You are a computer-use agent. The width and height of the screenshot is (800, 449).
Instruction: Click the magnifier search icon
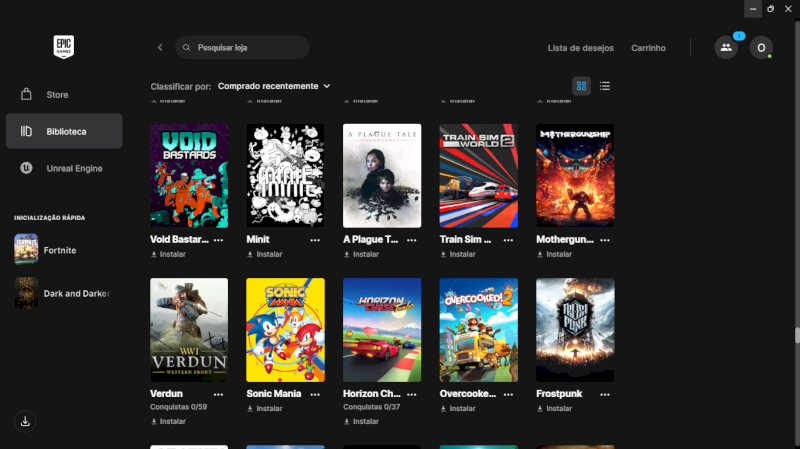click(187, 47)
